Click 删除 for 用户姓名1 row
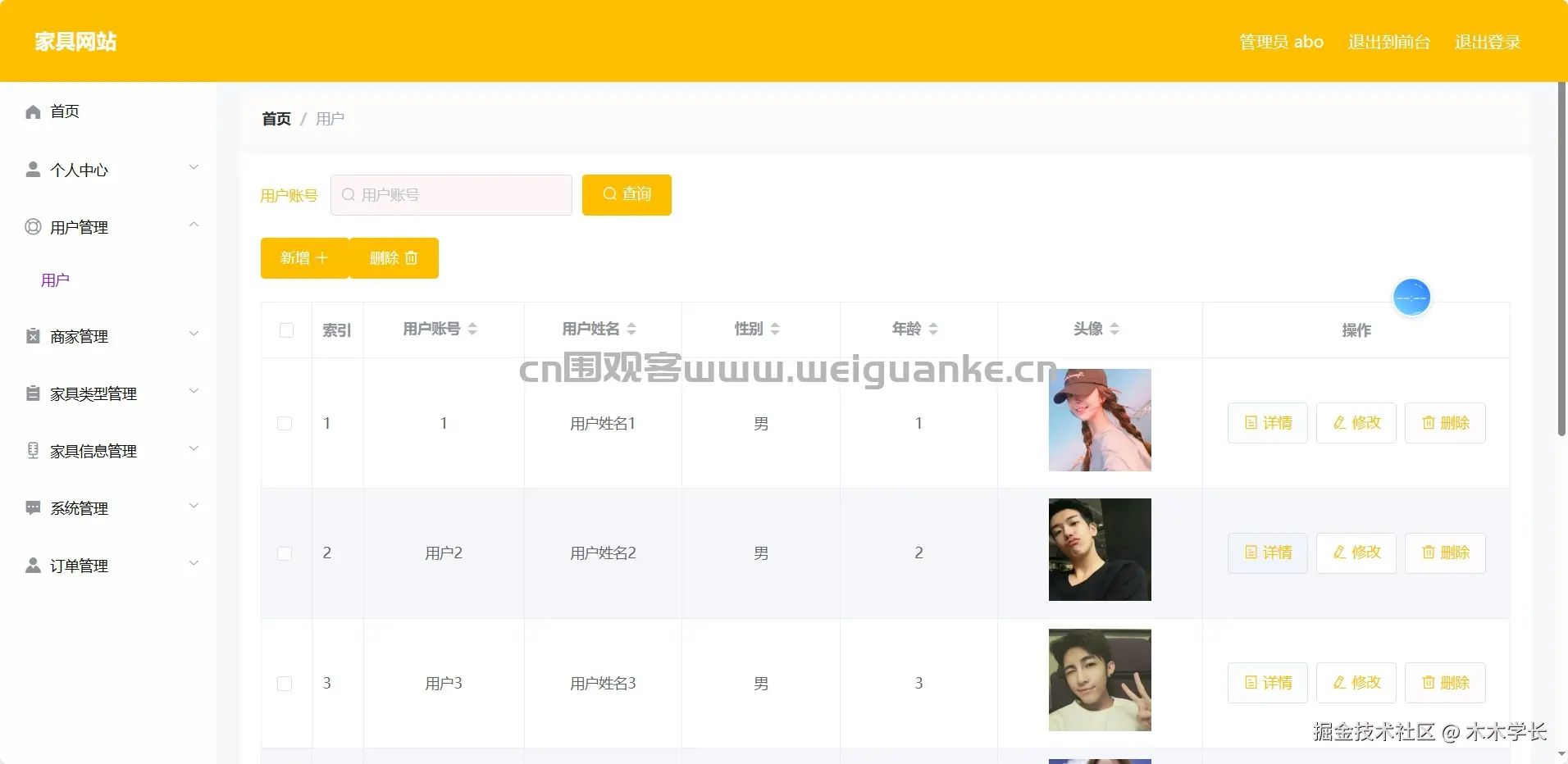Viewport: 1568px width, 764px height. (x=1445, y=423)
